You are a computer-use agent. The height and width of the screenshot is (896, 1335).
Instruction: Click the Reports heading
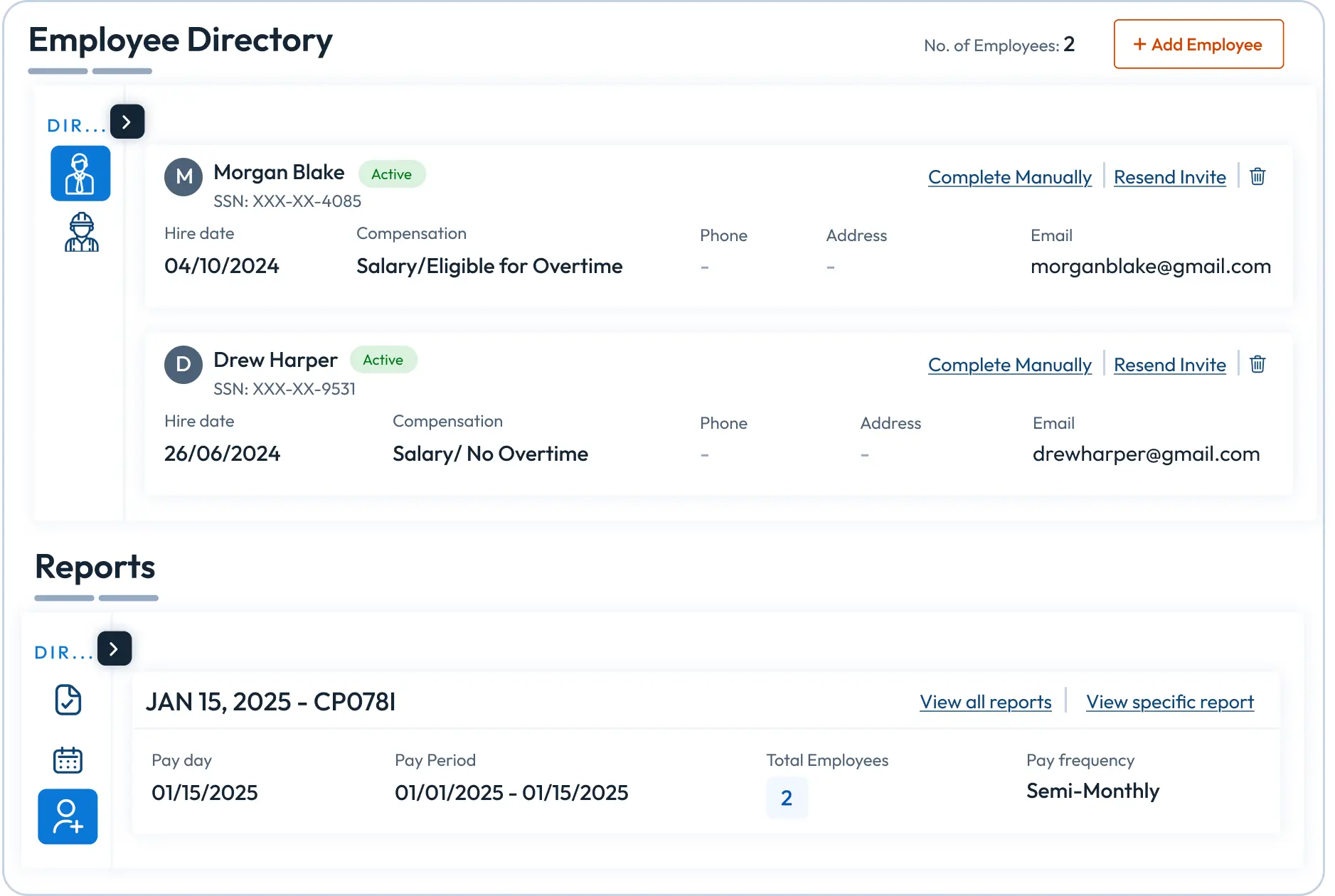tap(95, 567)
